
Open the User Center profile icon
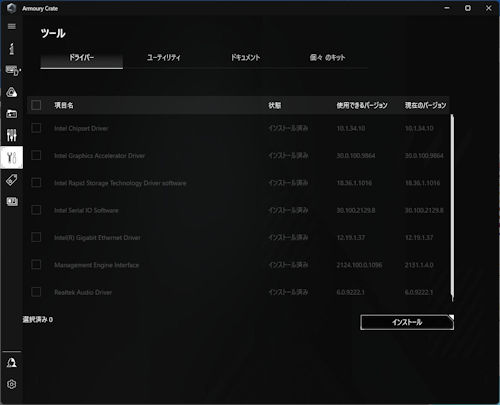[12, 363]
